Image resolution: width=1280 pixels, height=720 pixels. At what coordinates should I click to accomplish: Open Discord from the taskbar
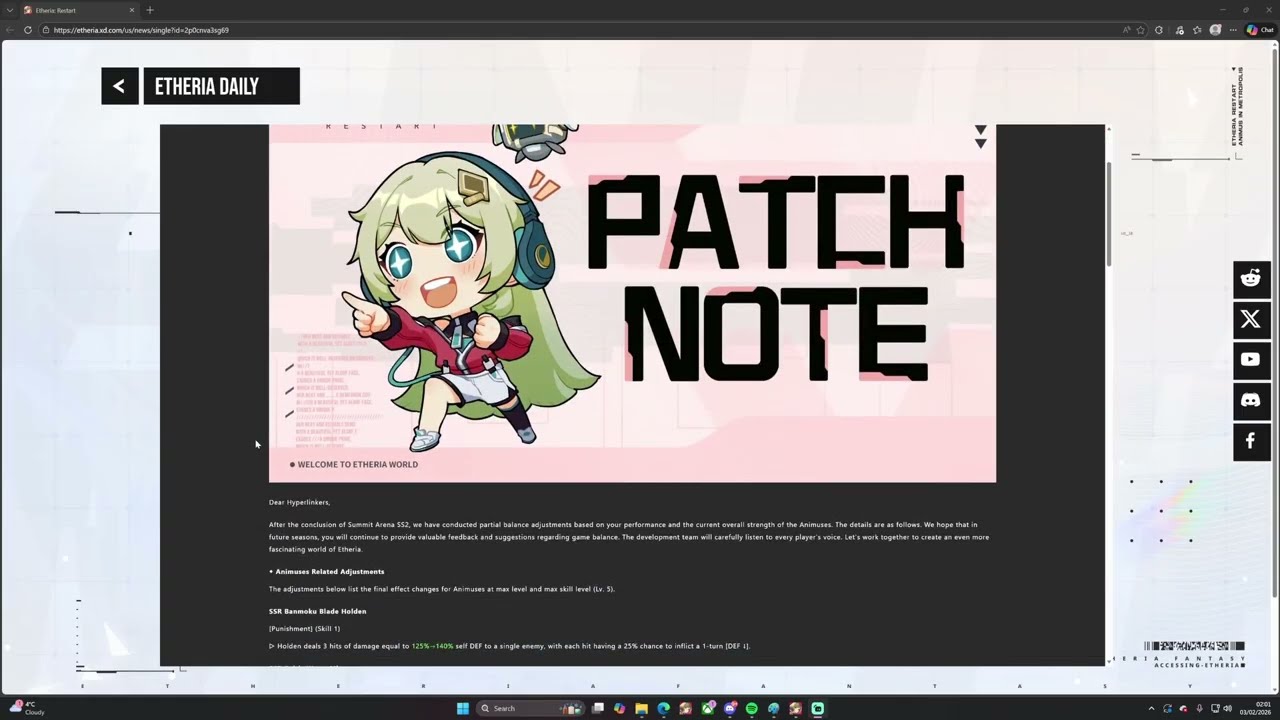(730, 708)
